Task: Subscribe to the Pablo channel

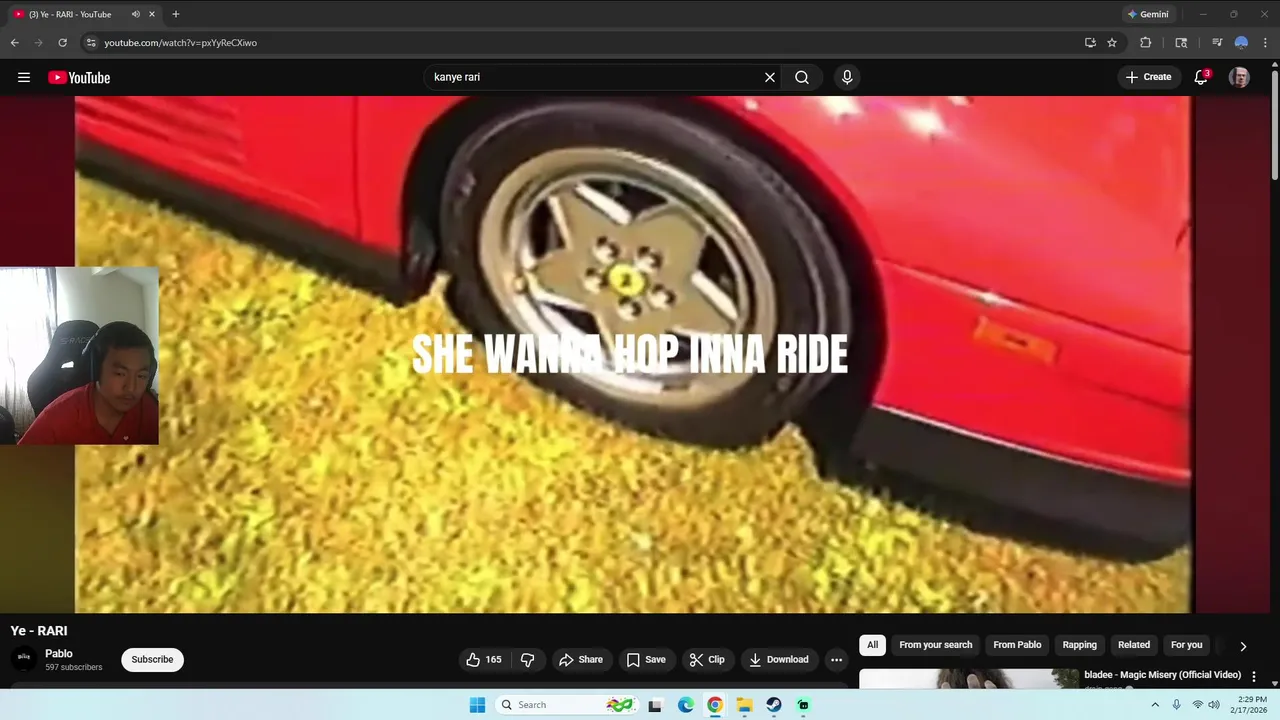Action: pos(152,659)
